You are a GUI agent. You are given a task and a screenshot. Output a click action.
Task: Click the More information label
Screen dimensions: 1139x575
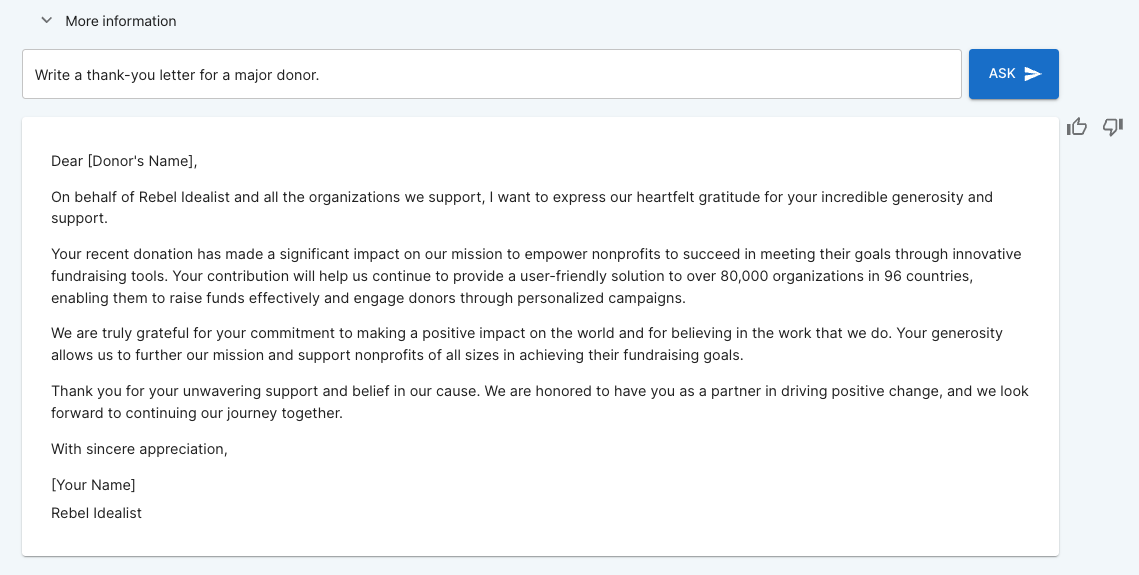[x=121, y=21]
